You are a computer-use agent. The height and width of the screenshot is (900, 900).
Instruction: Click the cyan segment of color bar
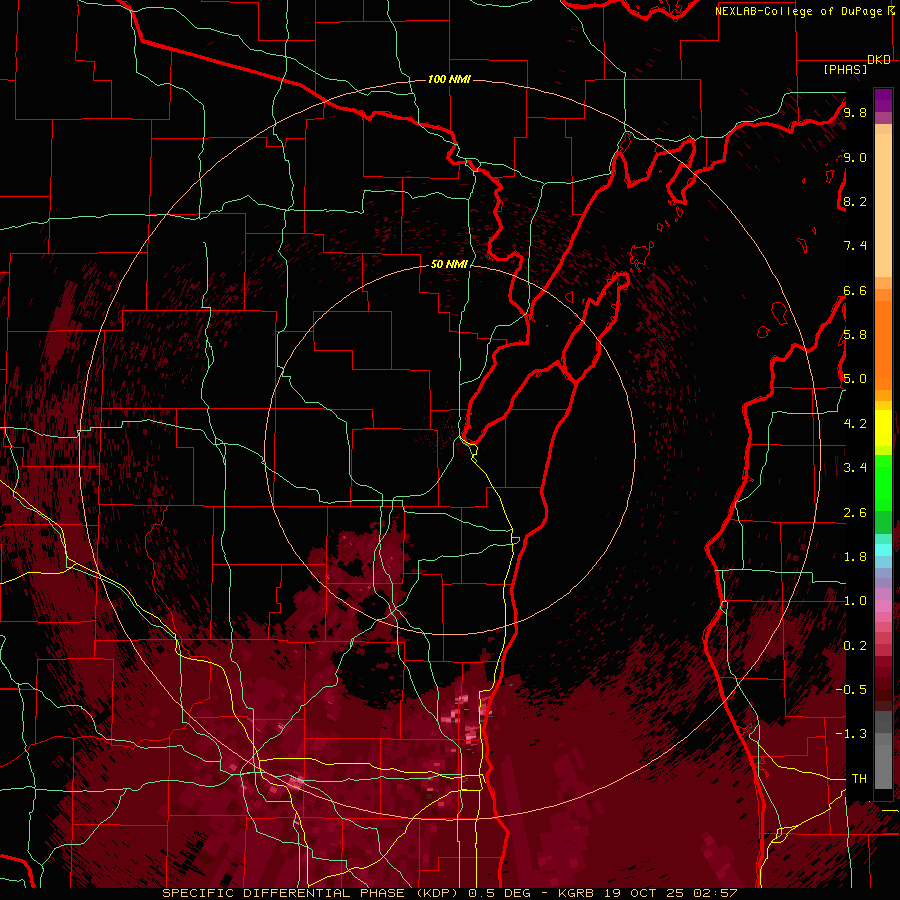[883, 550]
